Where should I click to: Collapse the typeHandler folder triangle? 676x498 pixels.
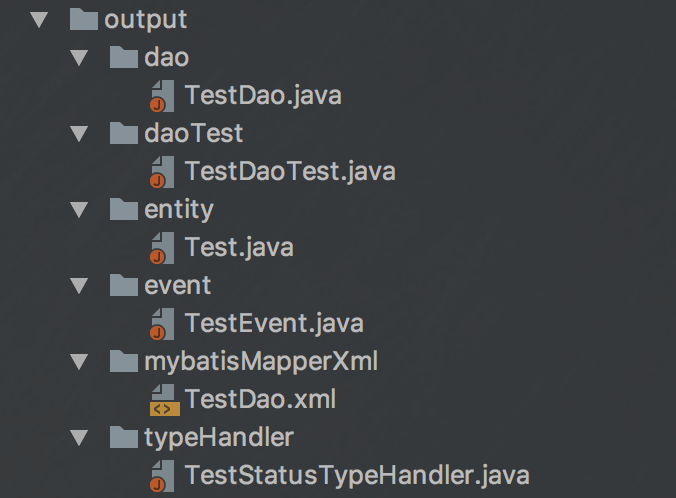click(79, 438)
